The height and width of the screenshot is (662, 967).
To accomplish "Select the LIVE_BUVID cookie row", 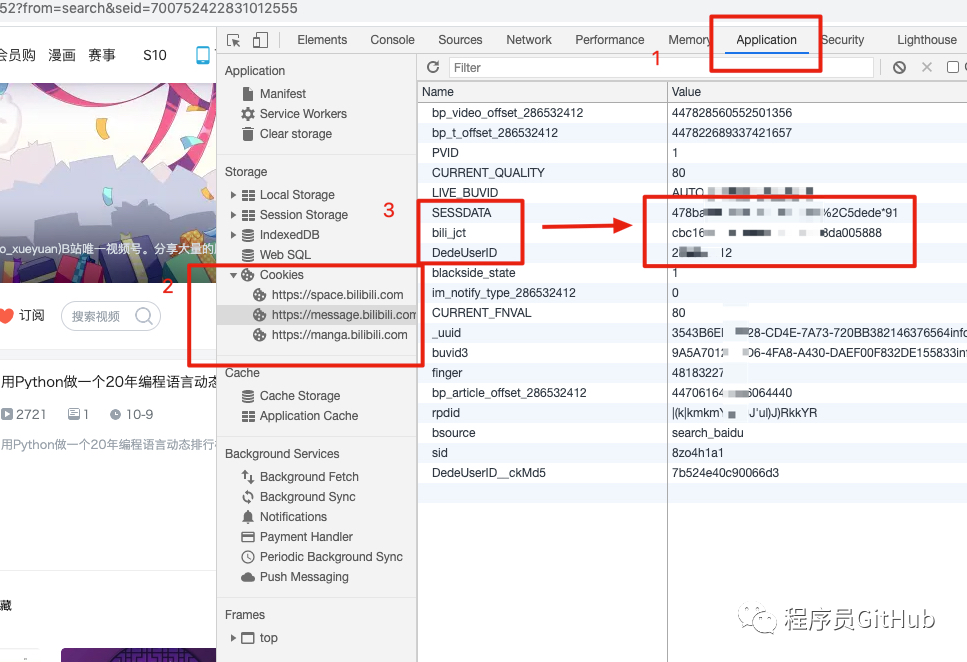I will (x=692, y=193).
